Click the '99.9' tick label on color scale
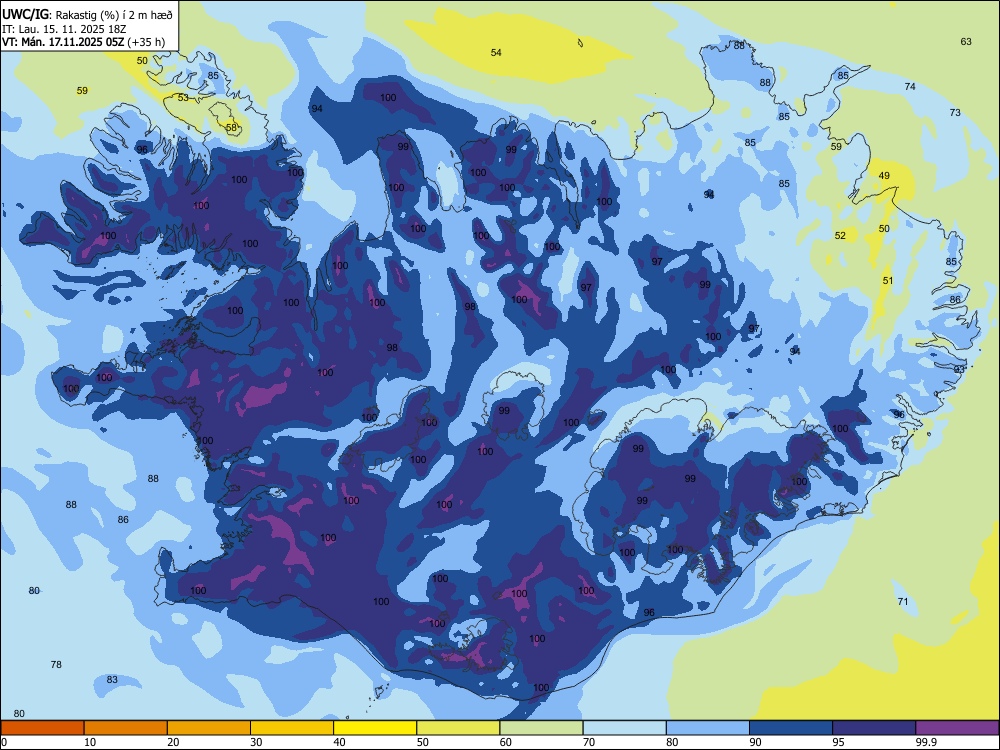 point(926,742)
